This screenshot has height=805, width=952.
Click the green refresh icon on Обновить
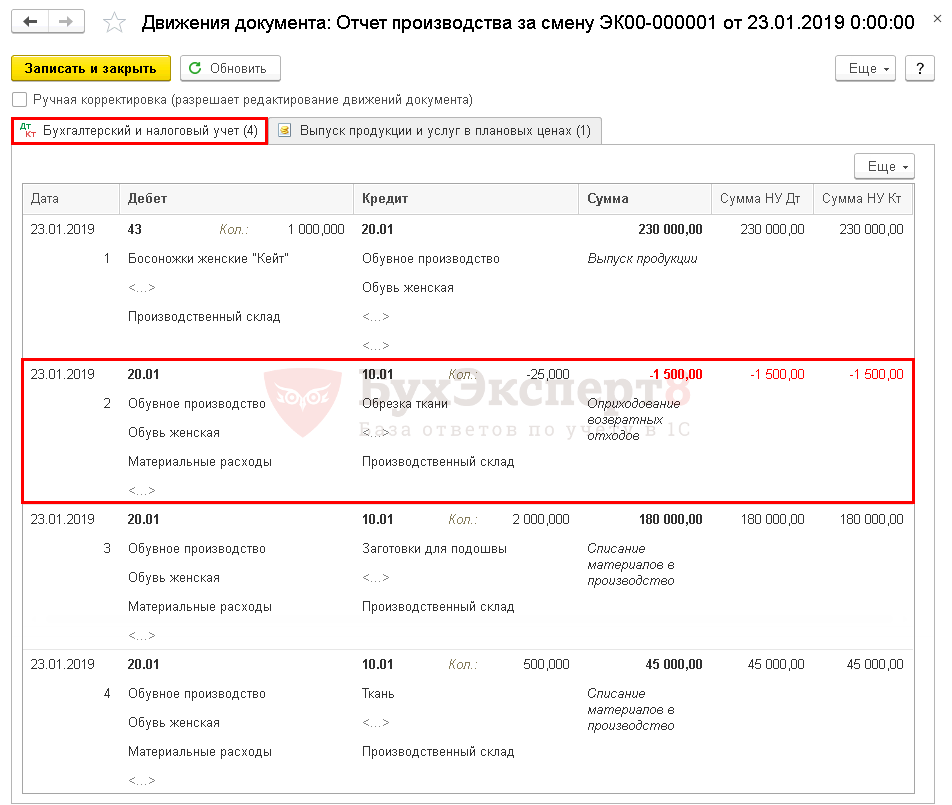point(196,68)
